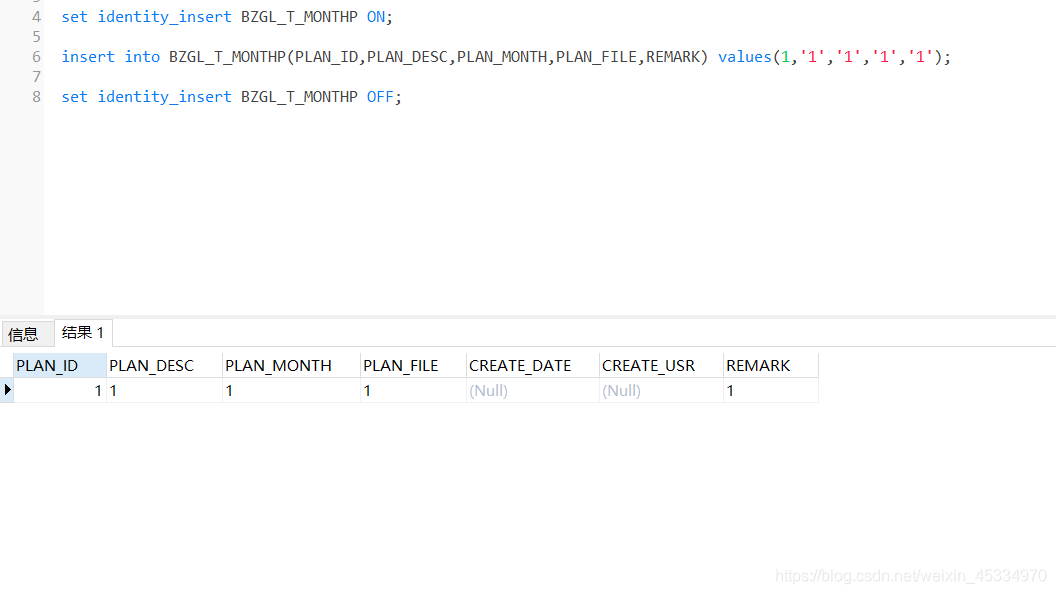1056x594 pixels.
Task: Click 'set identity_insert' on line 8
Action: [146, 97]
